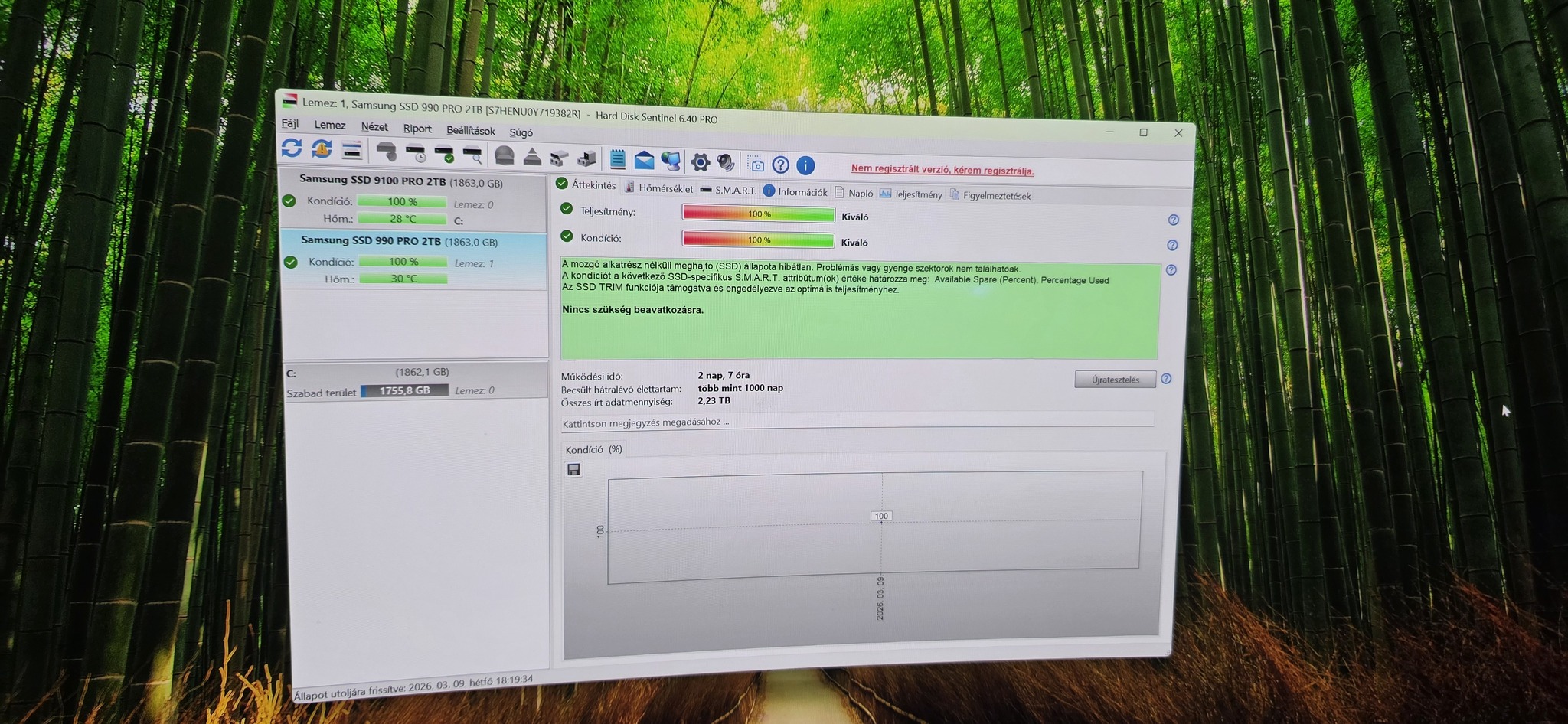The width and height of the screenshot is (1568, 724).
Task: Open the Lemez menu
Action: click(330, 125)
